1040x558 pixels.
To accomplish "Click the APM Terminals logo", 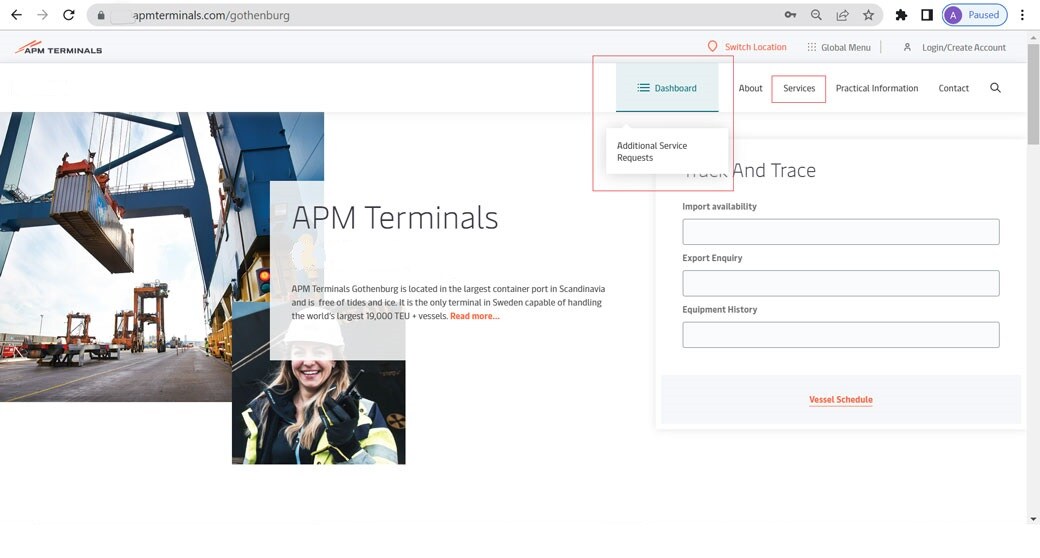I will (x=58, y=48).
